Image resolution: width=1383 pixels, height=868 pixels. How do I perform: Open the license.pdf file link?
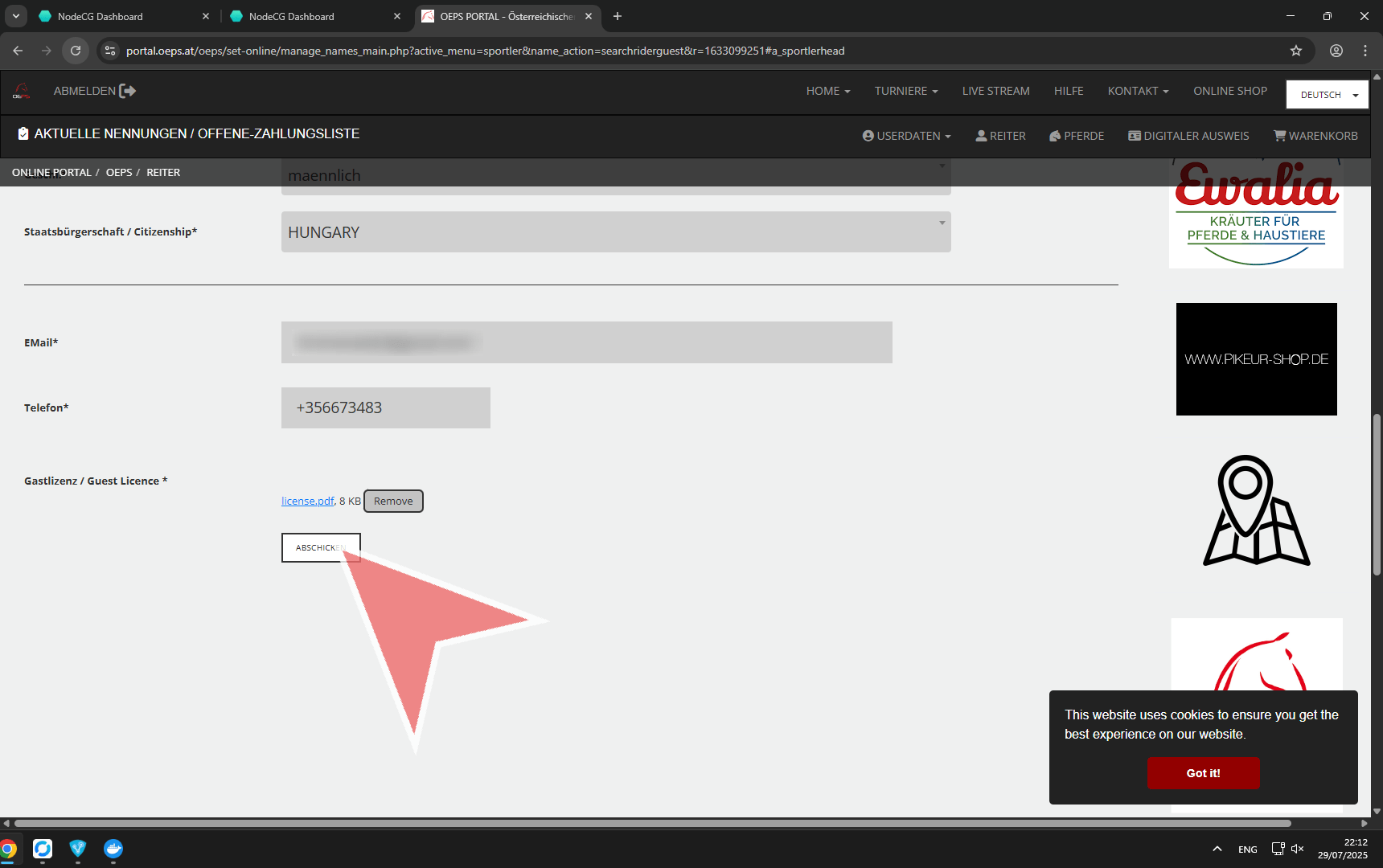(307, 501)
